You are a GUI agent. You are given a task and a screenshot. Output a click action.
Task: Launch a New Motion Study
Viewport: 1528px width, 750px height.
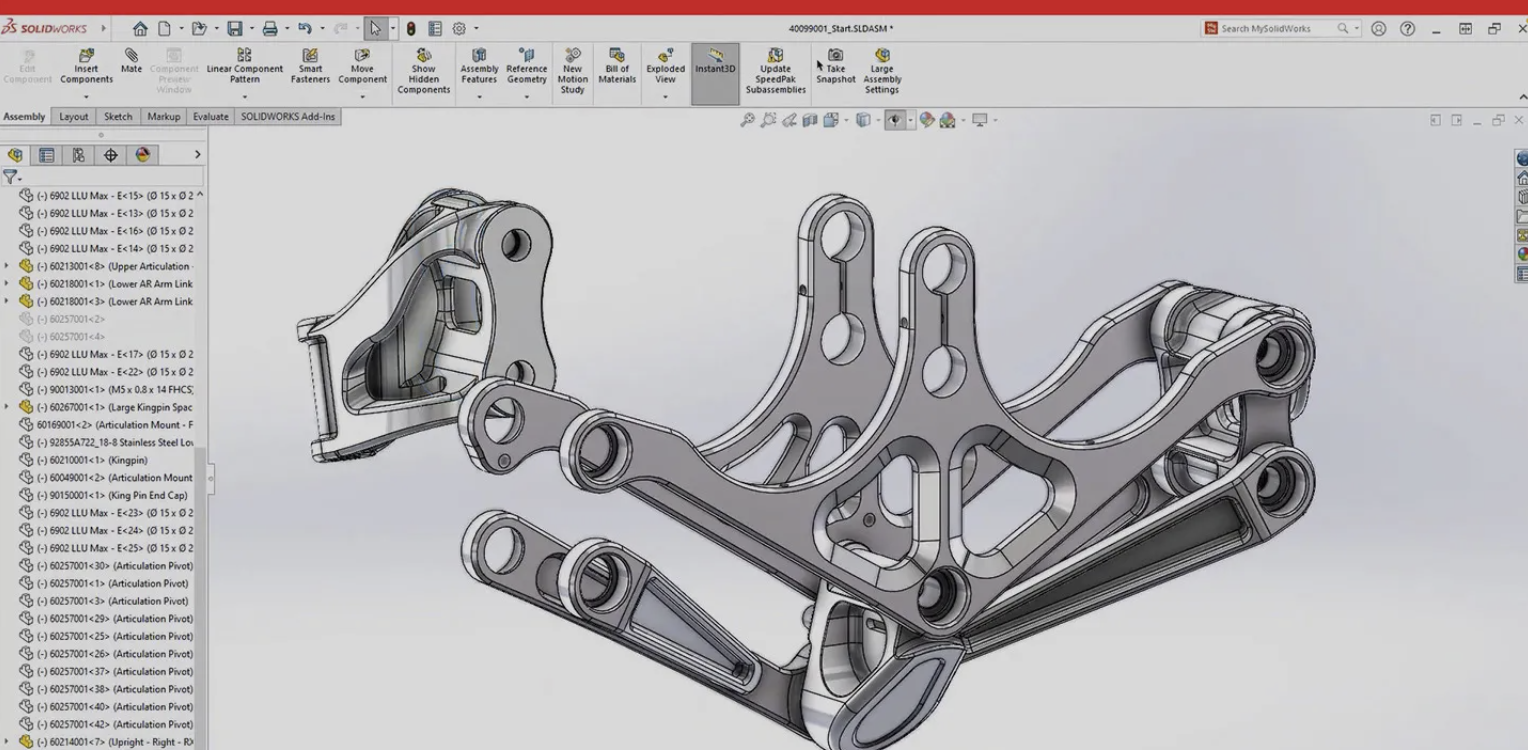pos(572,64)
